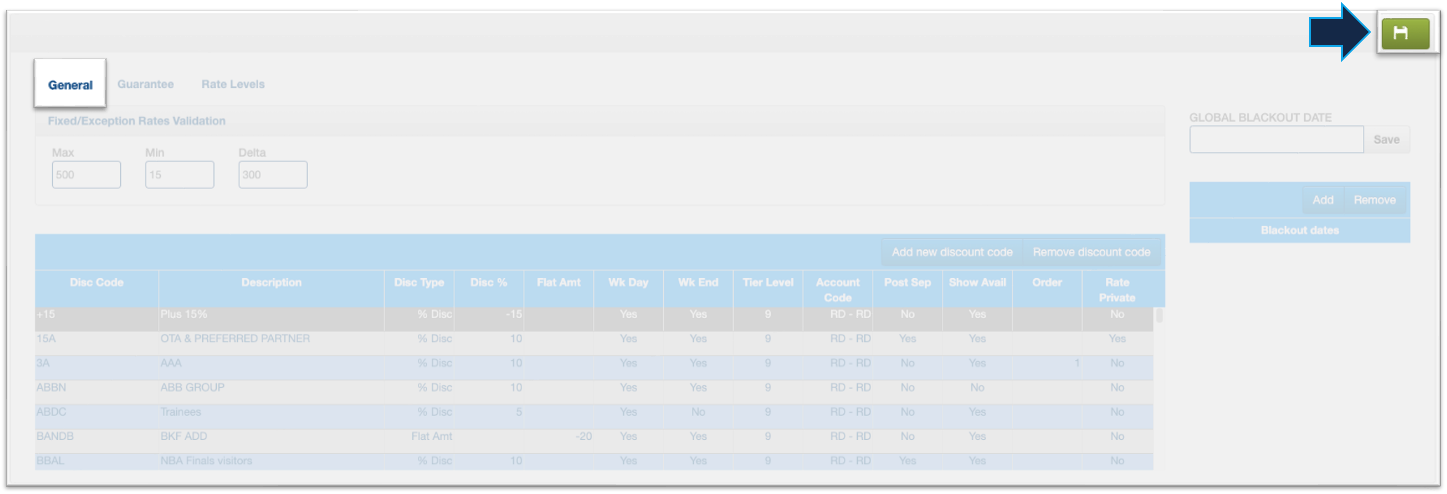This screenshot has width=1447, height=494.
Task: Click the green save disk icon
Action: point(1402,34)
